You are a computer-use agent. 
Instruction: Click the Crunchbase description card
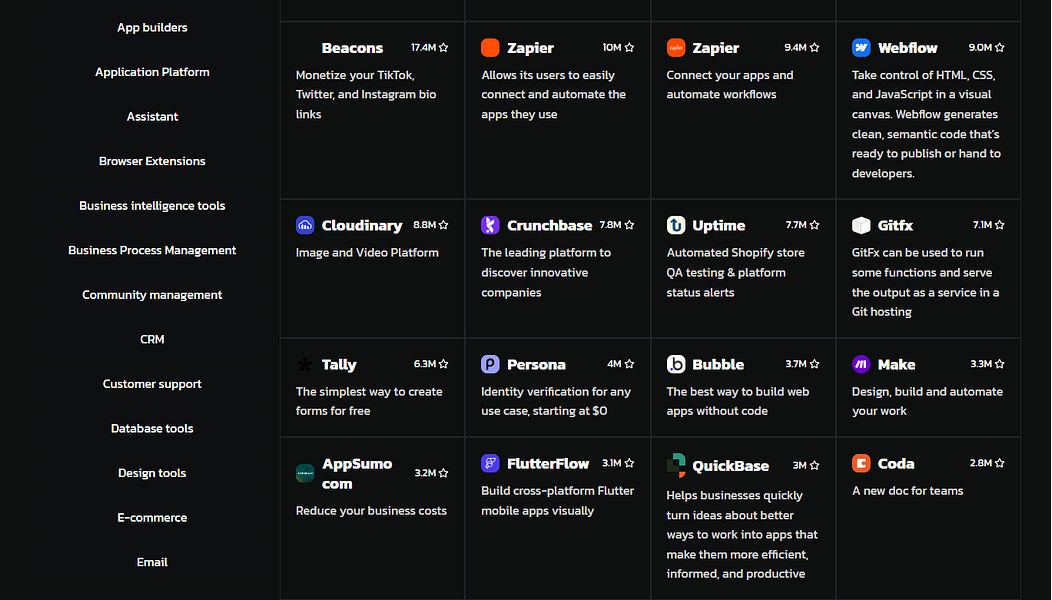point(557,272)
